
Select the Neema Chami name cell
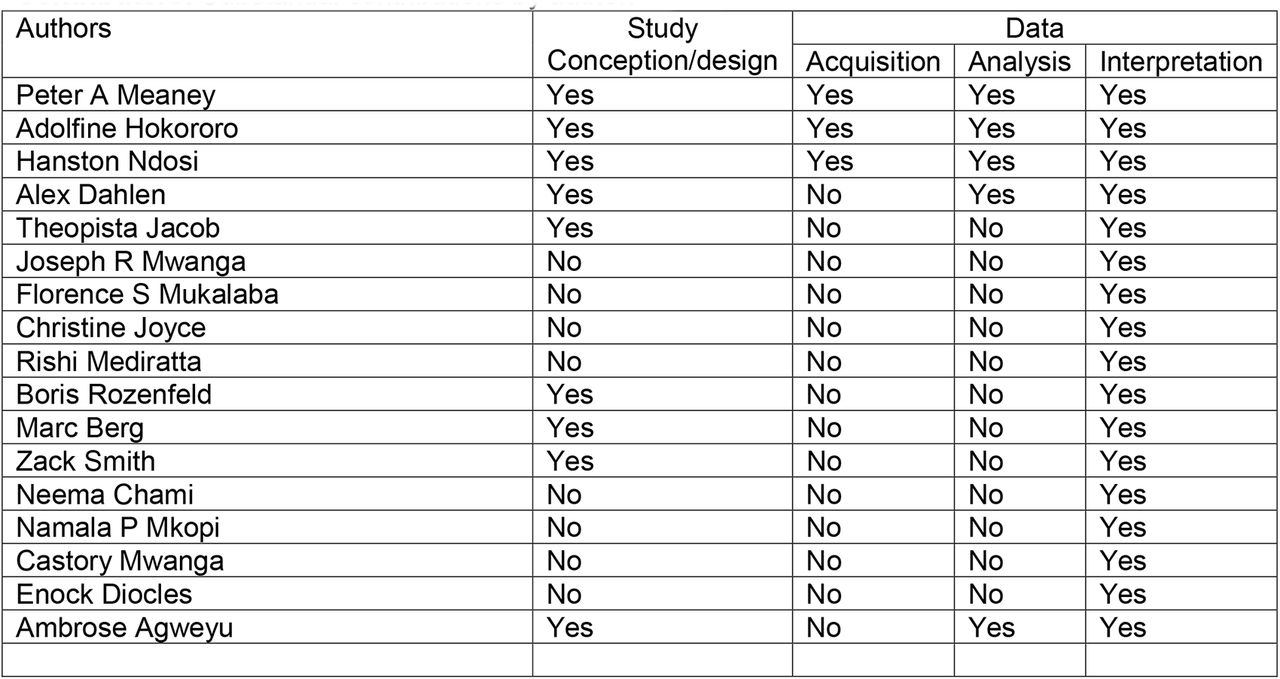click(x=267, y=494)
